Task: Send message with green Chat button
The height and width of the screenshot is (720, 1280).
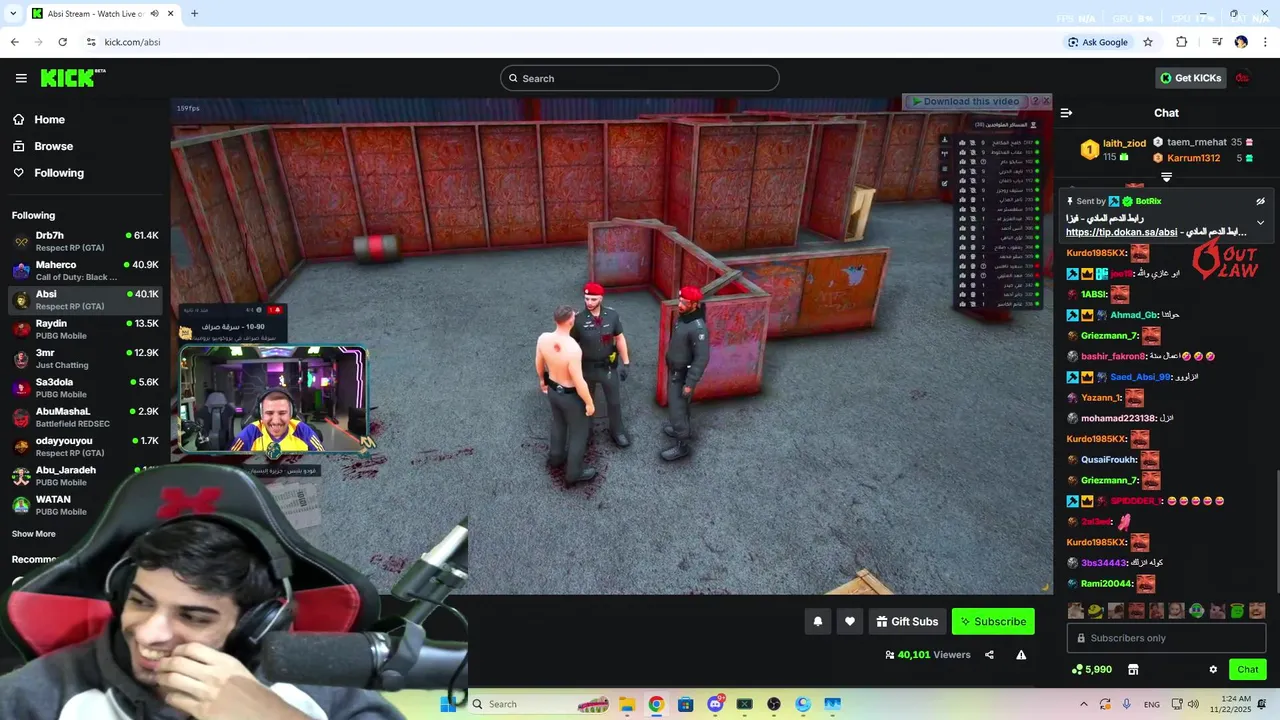Action: point(1247,669)
